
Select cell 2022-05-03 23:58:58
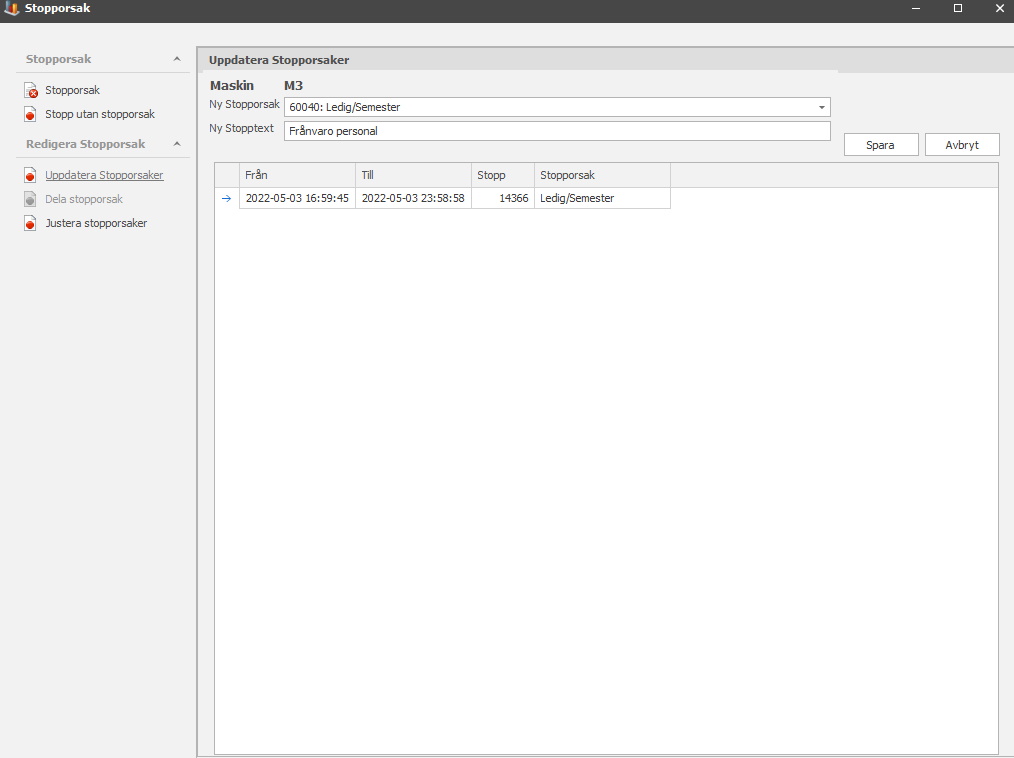point(413,198)
